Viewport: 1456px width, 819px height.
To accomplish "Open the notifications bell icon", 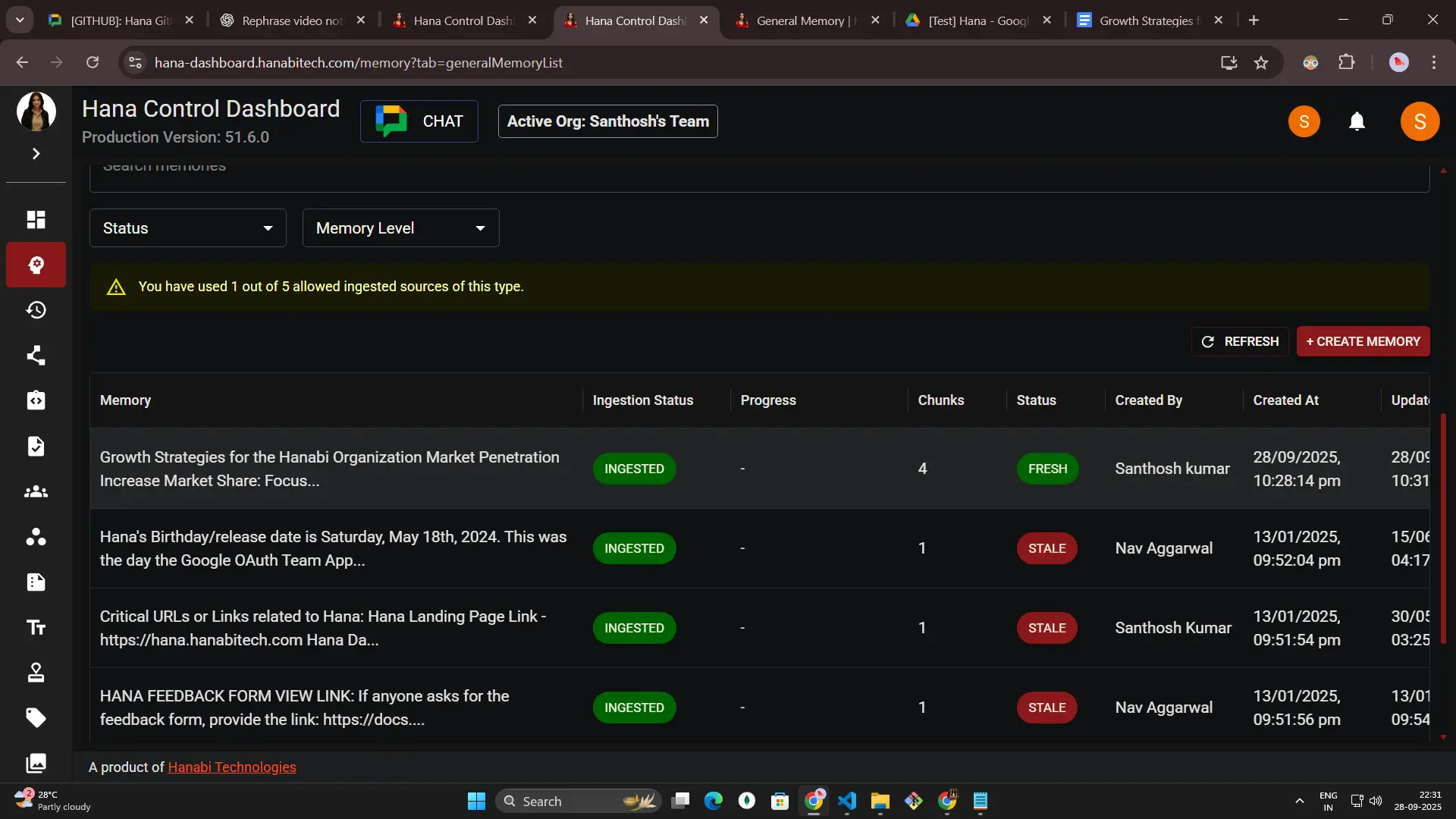I will 1357,121.
